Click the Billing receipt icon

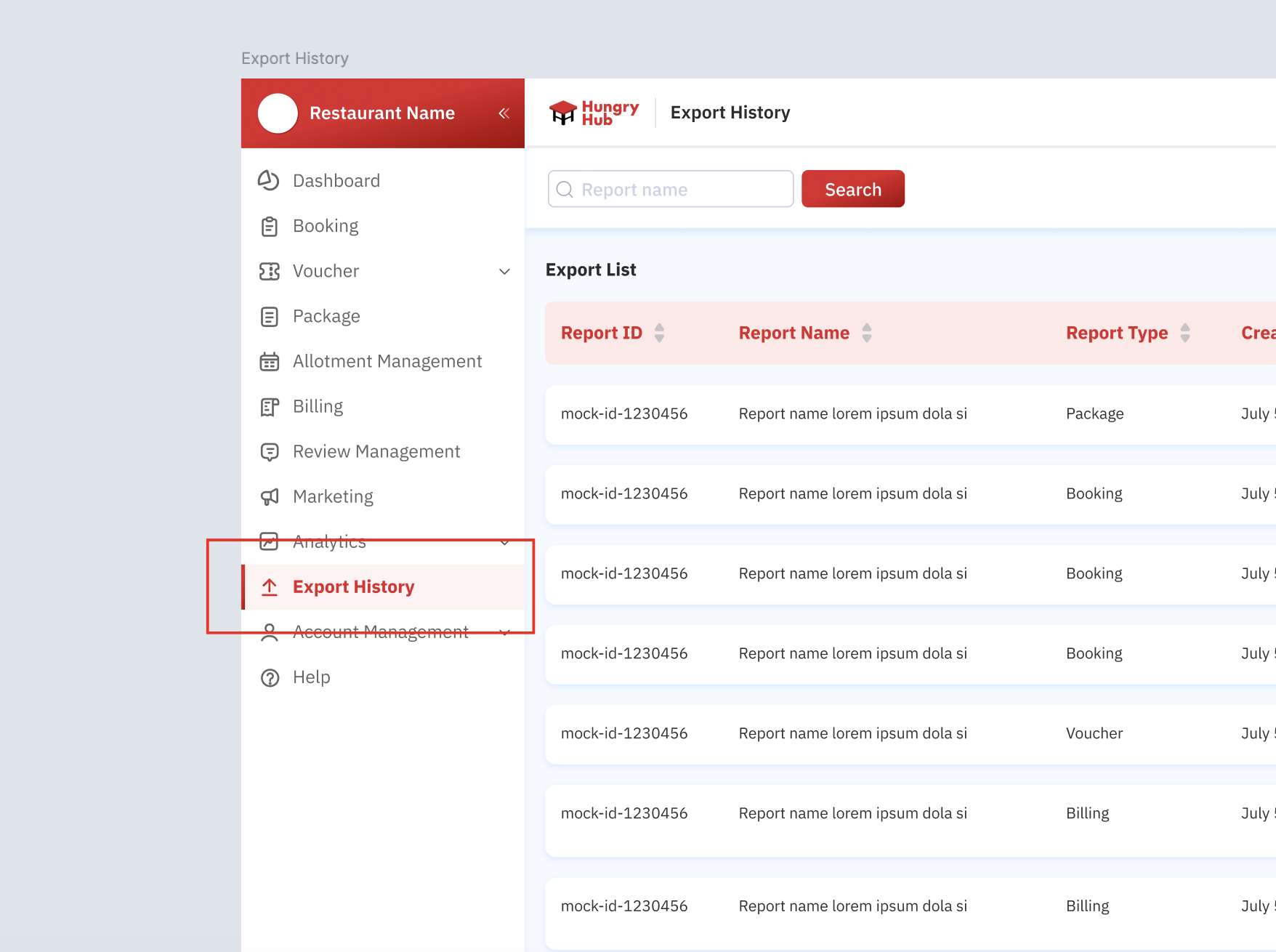click(x=269, y=407)
